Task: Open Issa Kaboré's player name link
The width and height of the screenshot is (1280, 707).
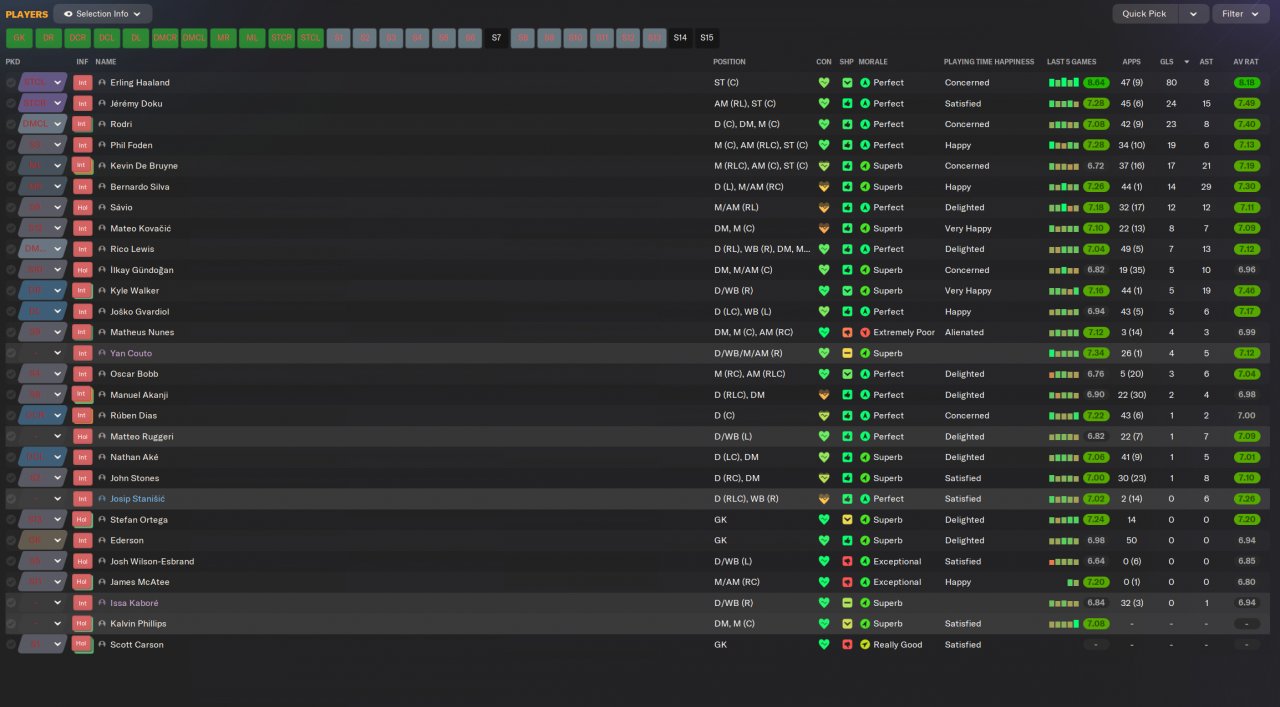Action: [x=134, y=603]
